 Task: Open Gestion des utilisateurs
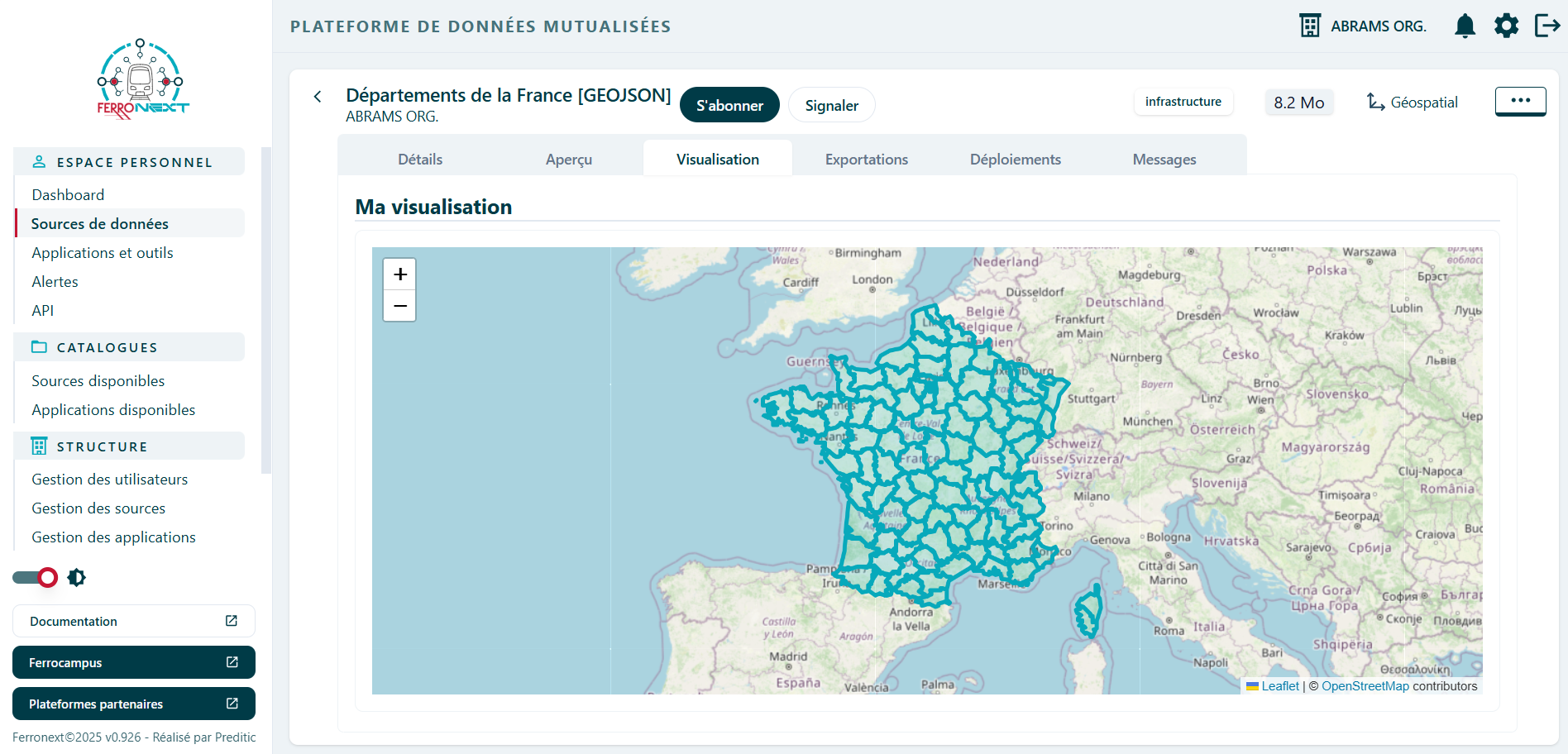(x=110, y=480)
